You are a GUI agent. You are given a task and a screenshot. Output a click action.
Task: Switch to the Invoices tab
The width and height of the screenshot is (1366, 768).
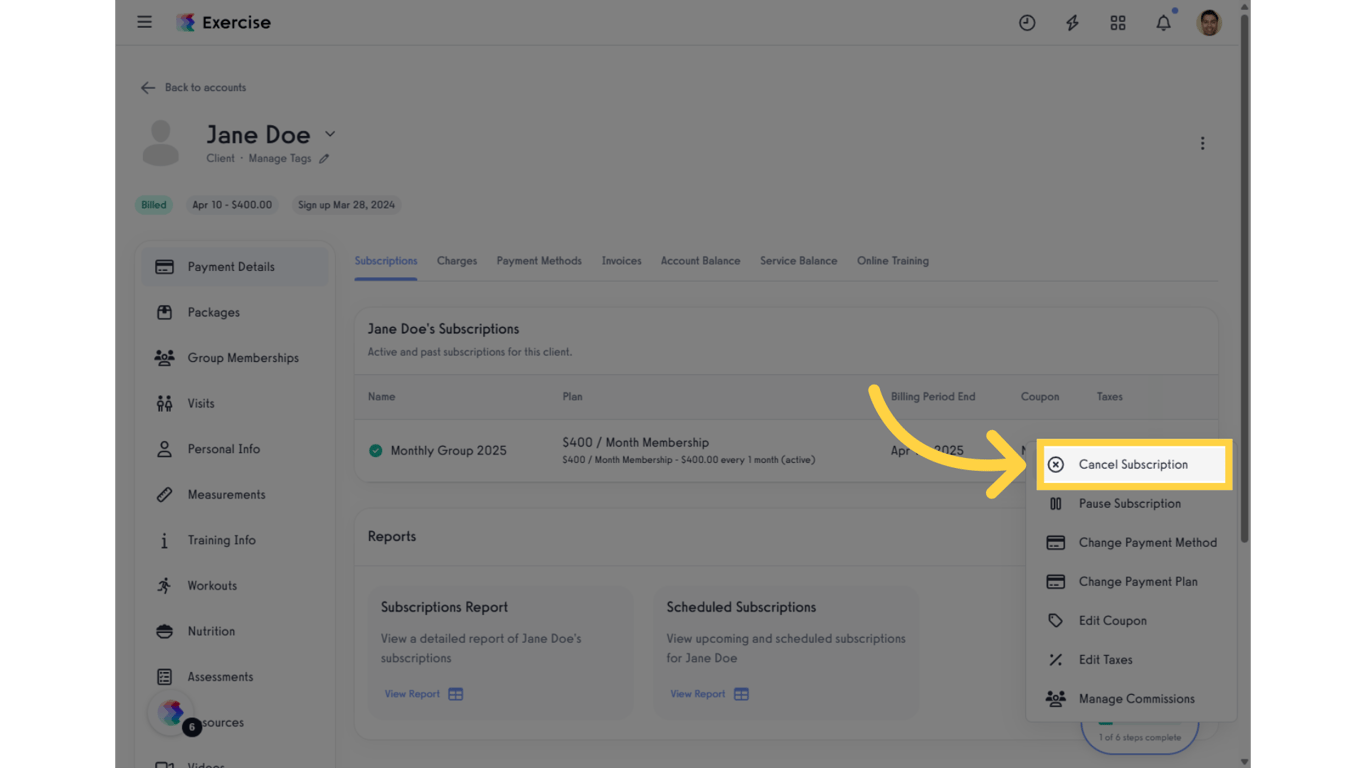621,260
